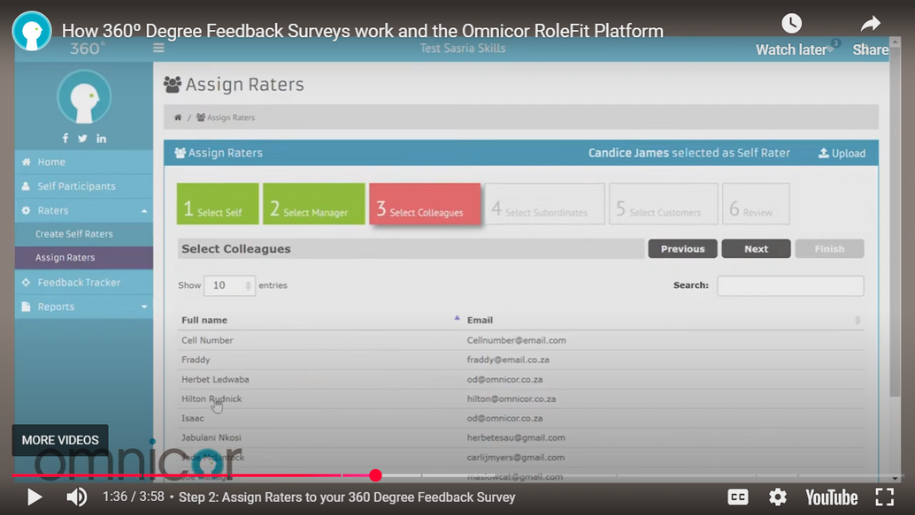Screen dimensions: 915x515
Task: Open the Show entries count dropdown
Action: coord(229,286)
